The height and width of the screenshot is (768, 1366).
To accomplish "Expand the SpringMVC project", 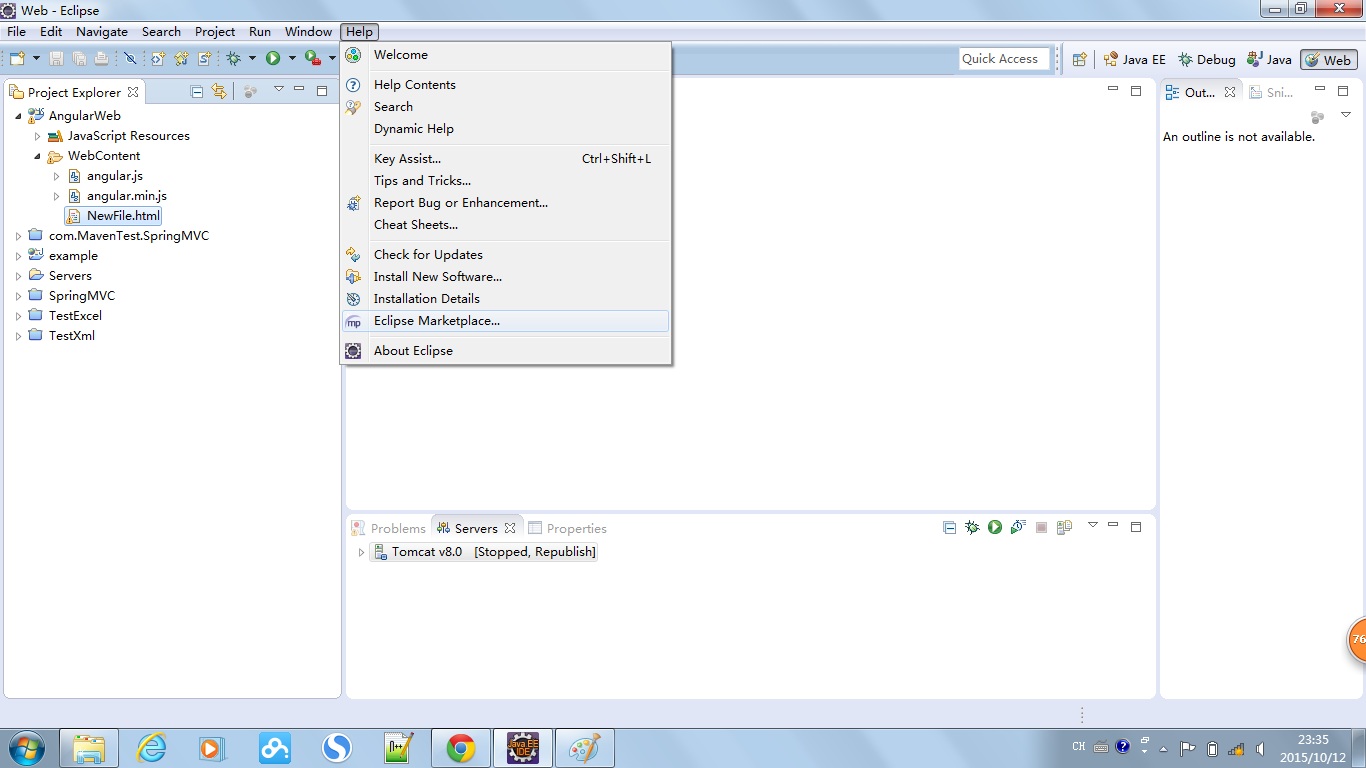I will (19, 296).
